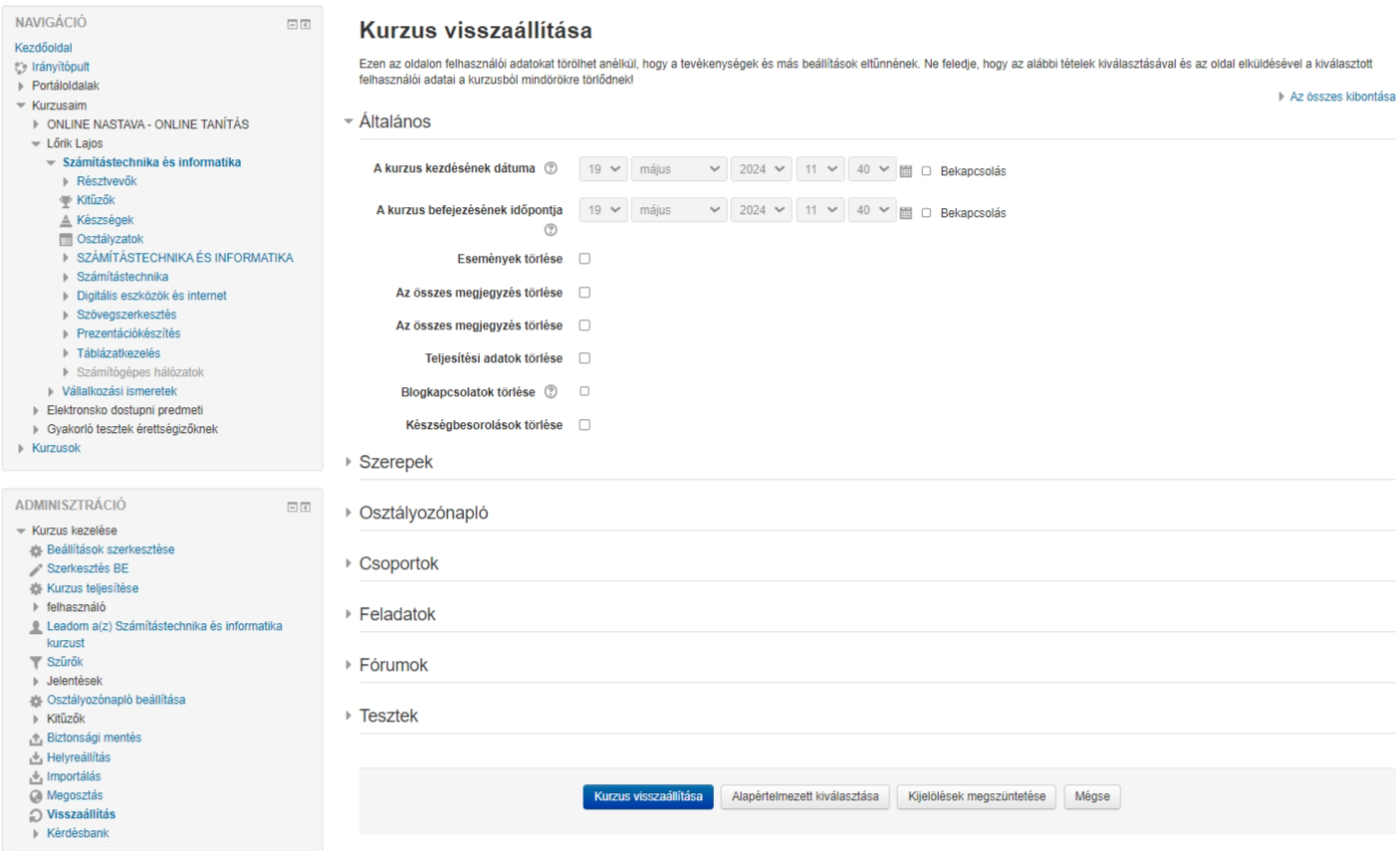1400x851 pixels.
Task: Open 'Vállalkozási ismeretek' course in navigation
Action: pyautogui.click(x=119, y=391)
